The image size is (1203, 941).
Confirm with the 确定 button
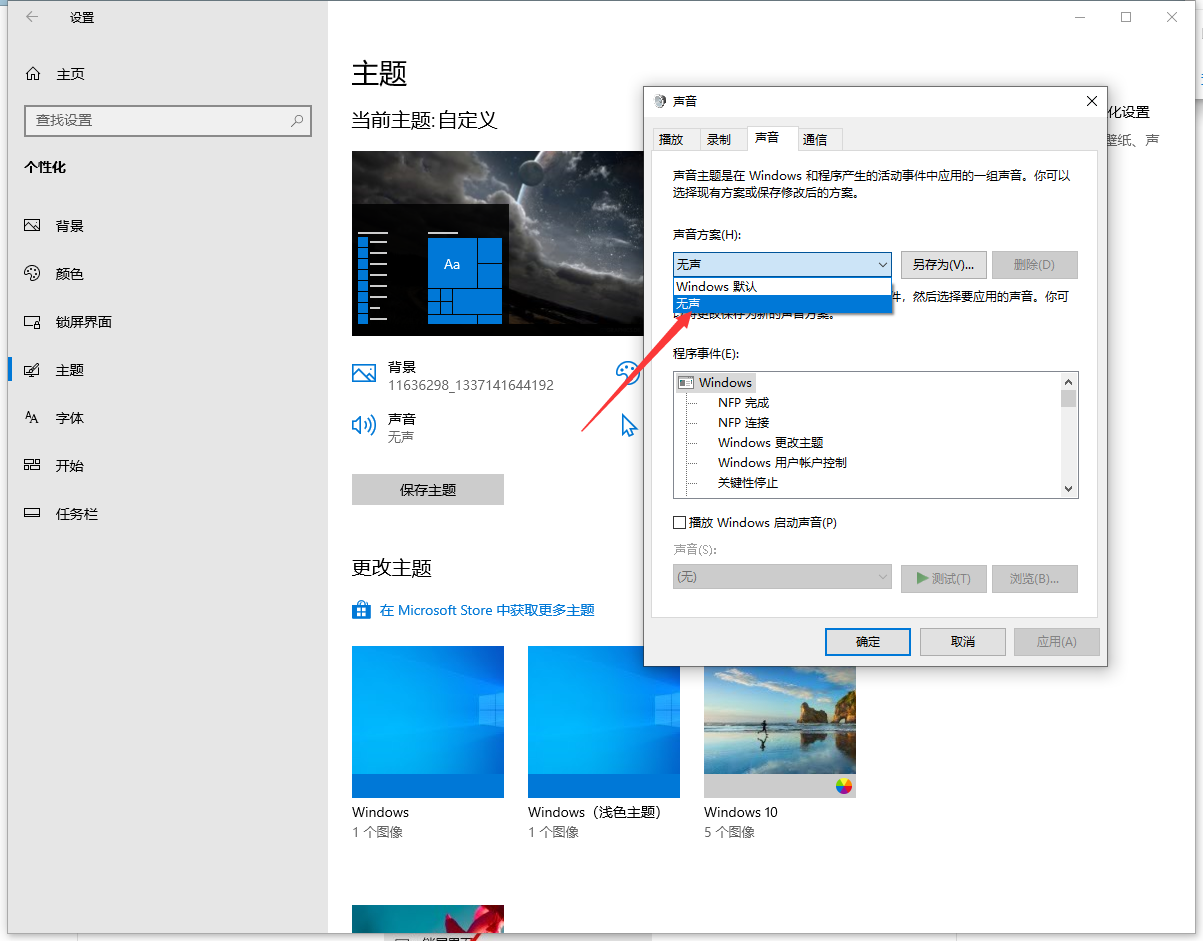(x=868, y=641)
